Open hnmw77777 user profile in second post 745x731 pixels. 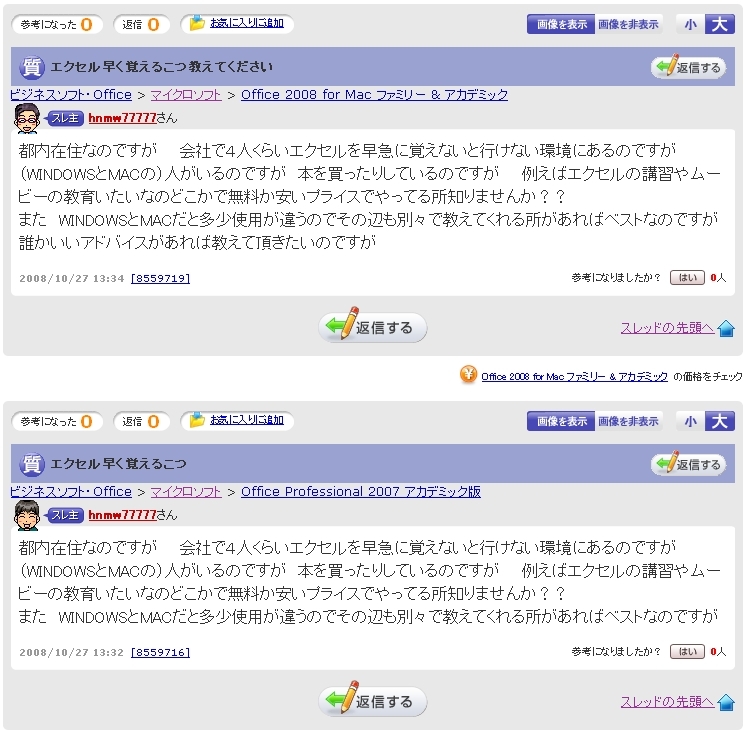tap(123, 515)
